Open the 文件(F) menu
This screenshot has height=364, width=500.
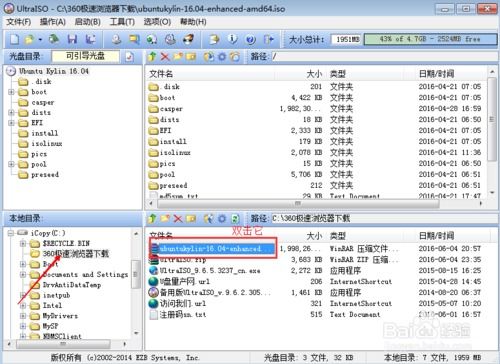(x=19, y=22)
